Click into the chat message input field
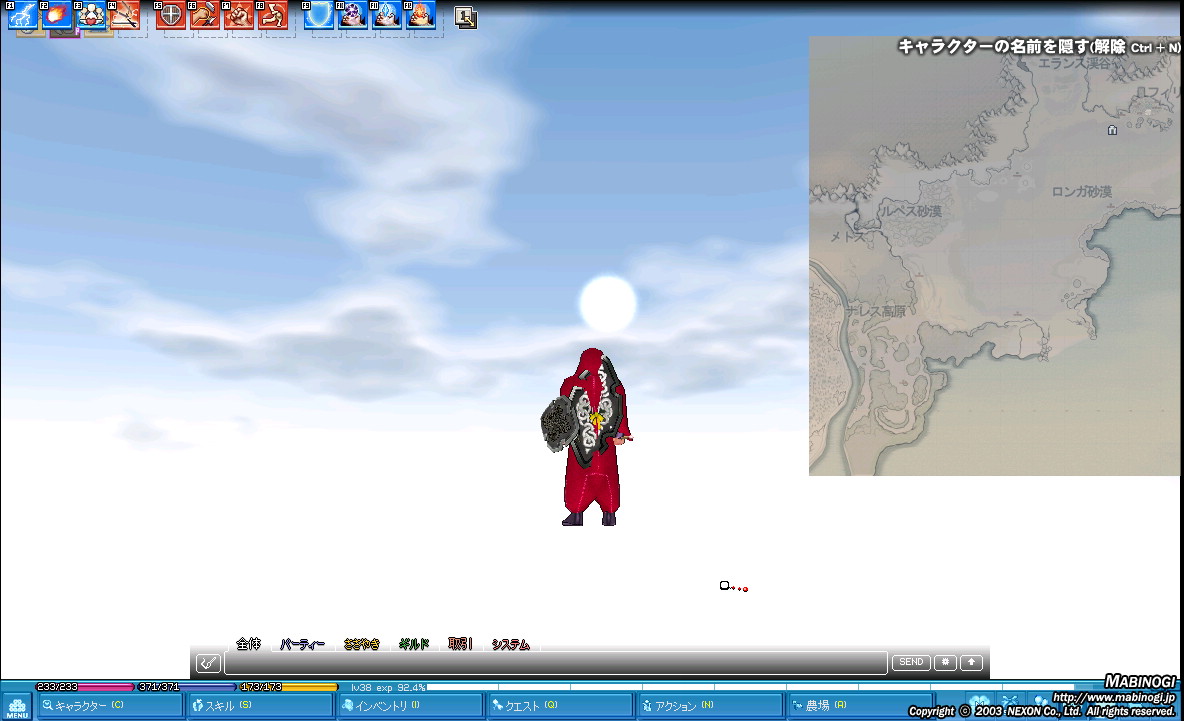Image resolution: width=1184 pixels, height=721 pixels. [x=555, y=663]
